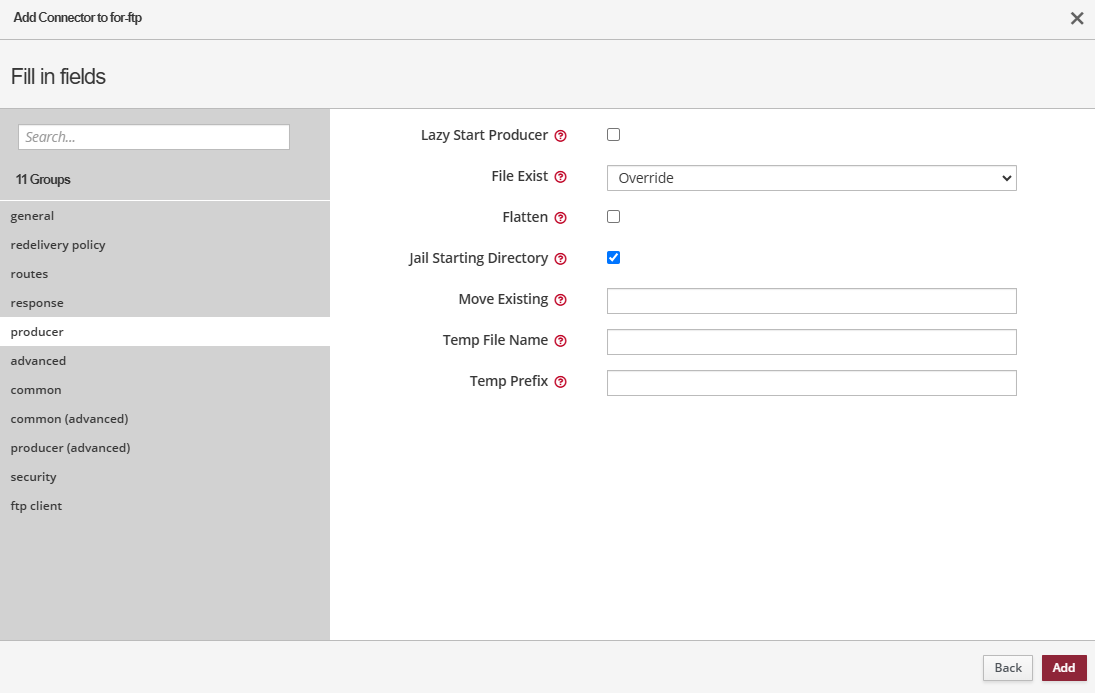Go to the ftp client group
The width and height of the screenshot is (1095, 693).
(x=36, y=506)
